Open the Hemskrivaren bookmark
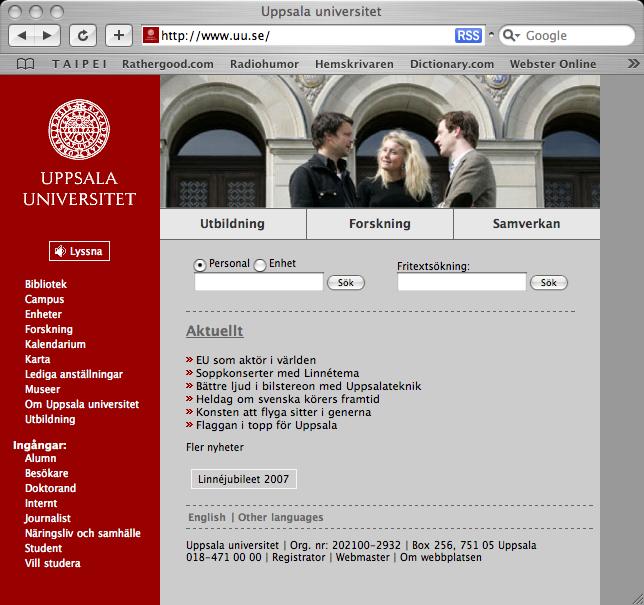 click(x=354, y=64)
